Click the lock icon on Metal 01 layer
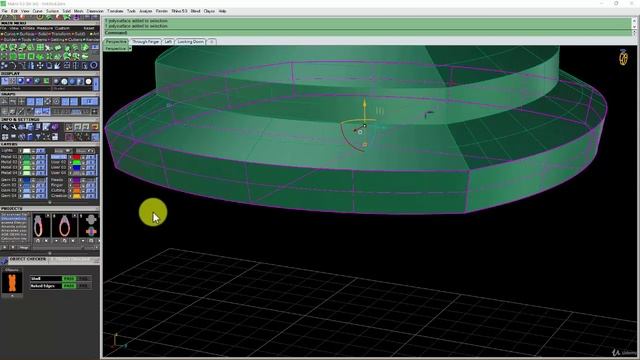The width and height of the screenshot is (640, 360). pyautogui.click(x=33, y=157)
